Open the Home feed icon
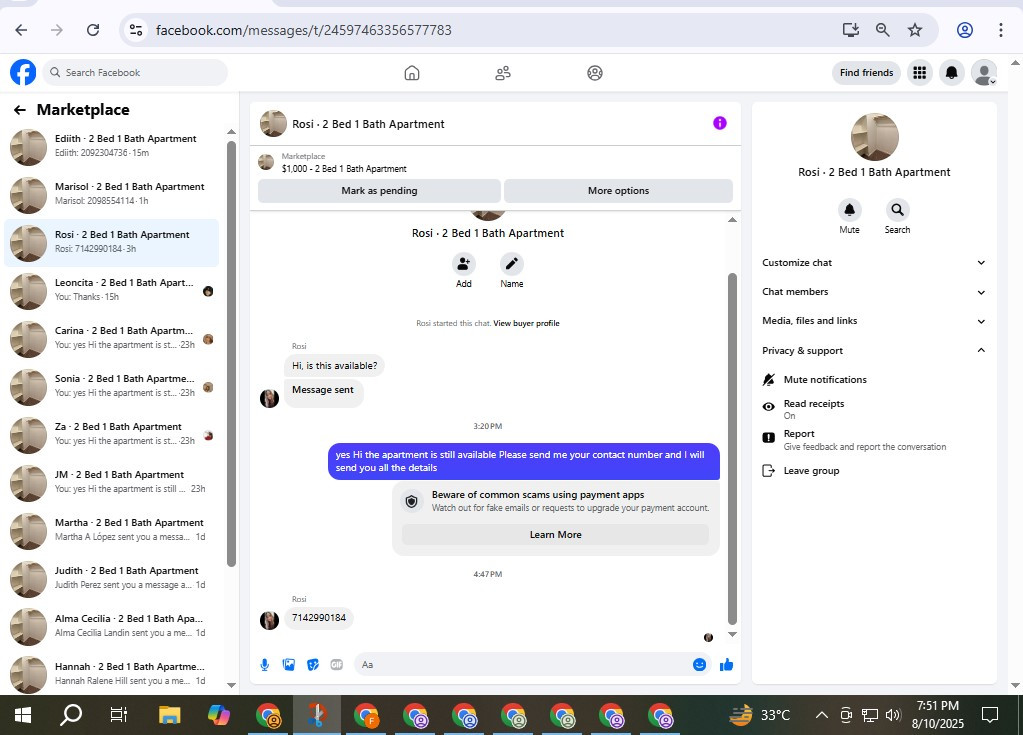1023x735 pixels. (412, 72)
